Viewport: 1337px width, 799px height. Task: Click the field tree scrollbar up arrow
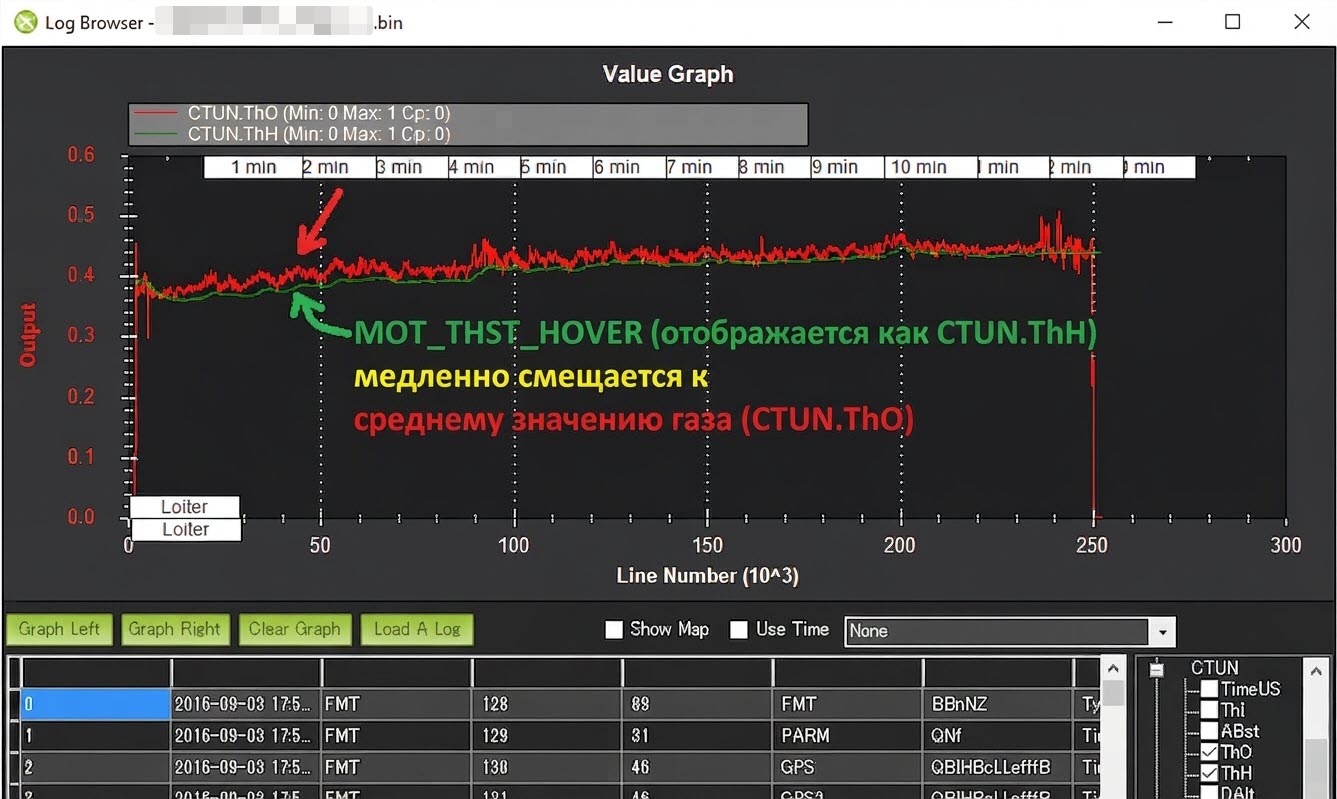[x=1315, y=673]
